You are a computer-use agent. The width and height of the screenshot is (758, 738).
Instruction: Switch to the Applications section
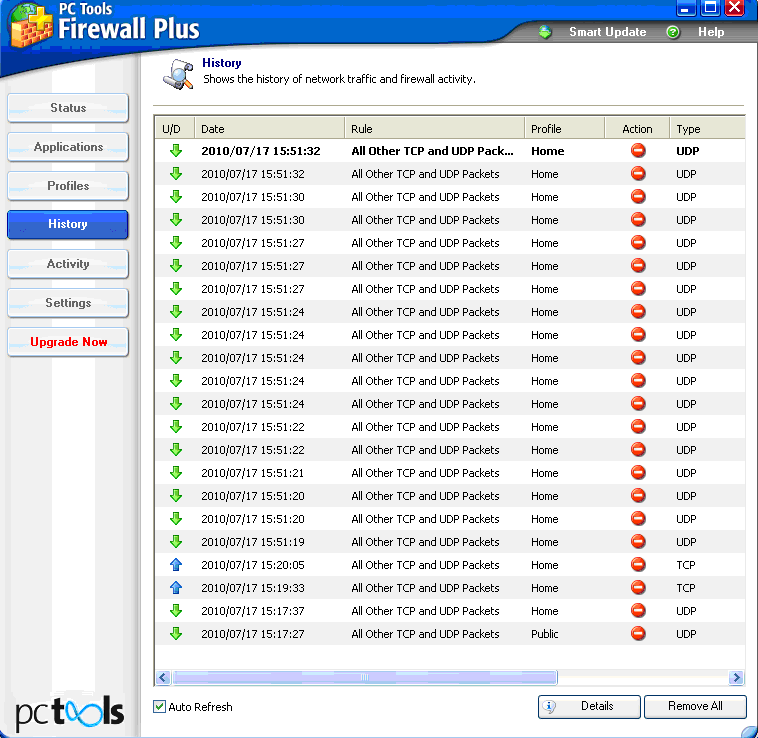click(x=68, y=147)
